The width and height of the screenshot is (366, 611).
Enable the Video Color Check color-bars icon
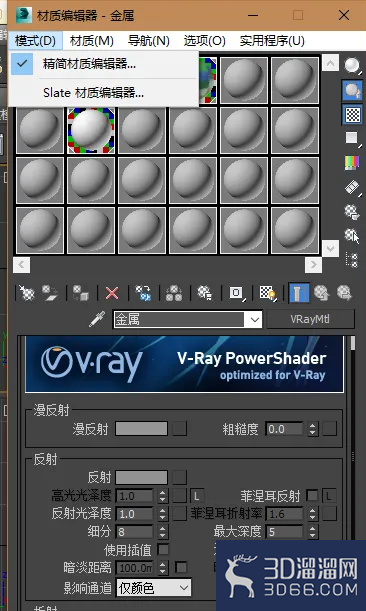pyautogui.click(x=352, y=163)
